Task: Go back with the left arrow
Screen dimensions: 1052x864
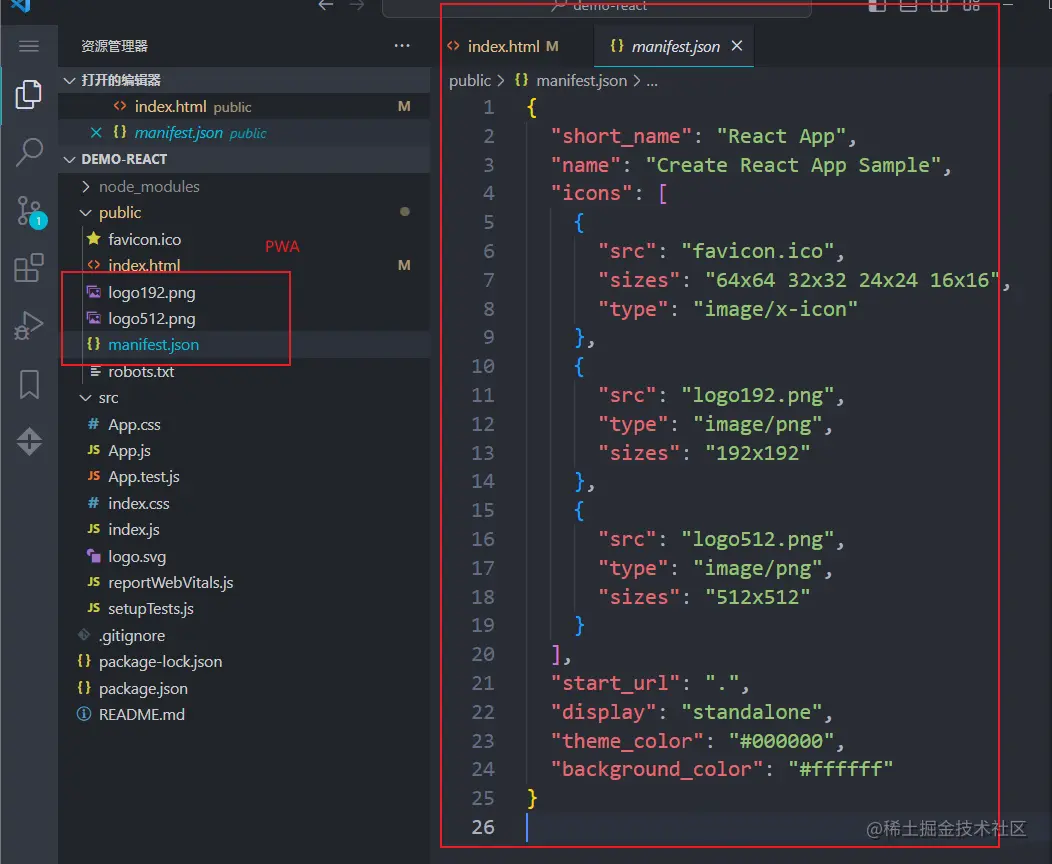Action: point(326,5)
